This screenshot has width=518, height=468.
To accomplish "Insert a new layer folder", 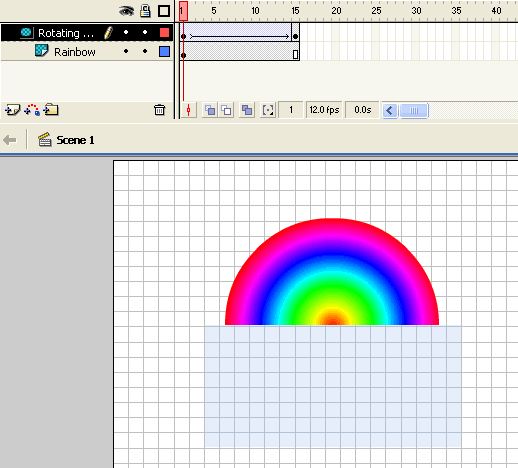I will pyautogui.click(x=51, y=109).
